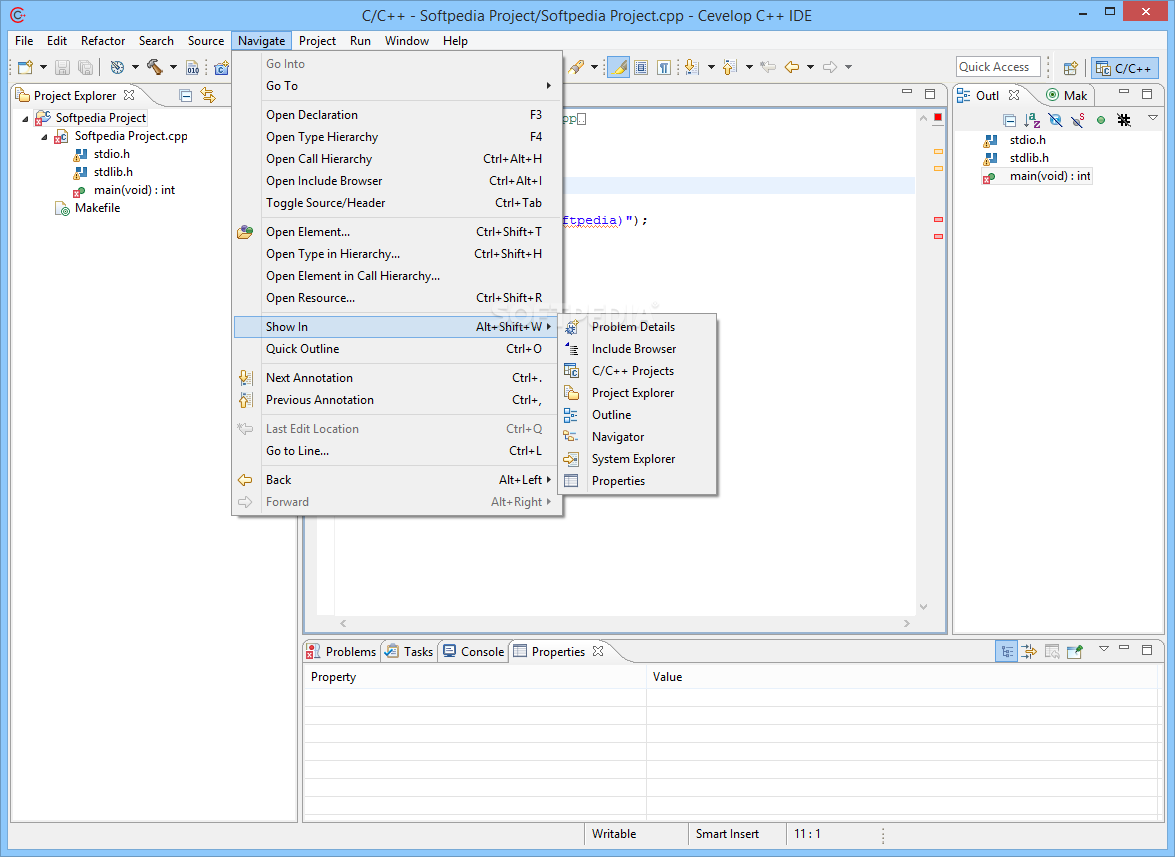Click the editor horizontal scrollbar track

tap(625, 623)
